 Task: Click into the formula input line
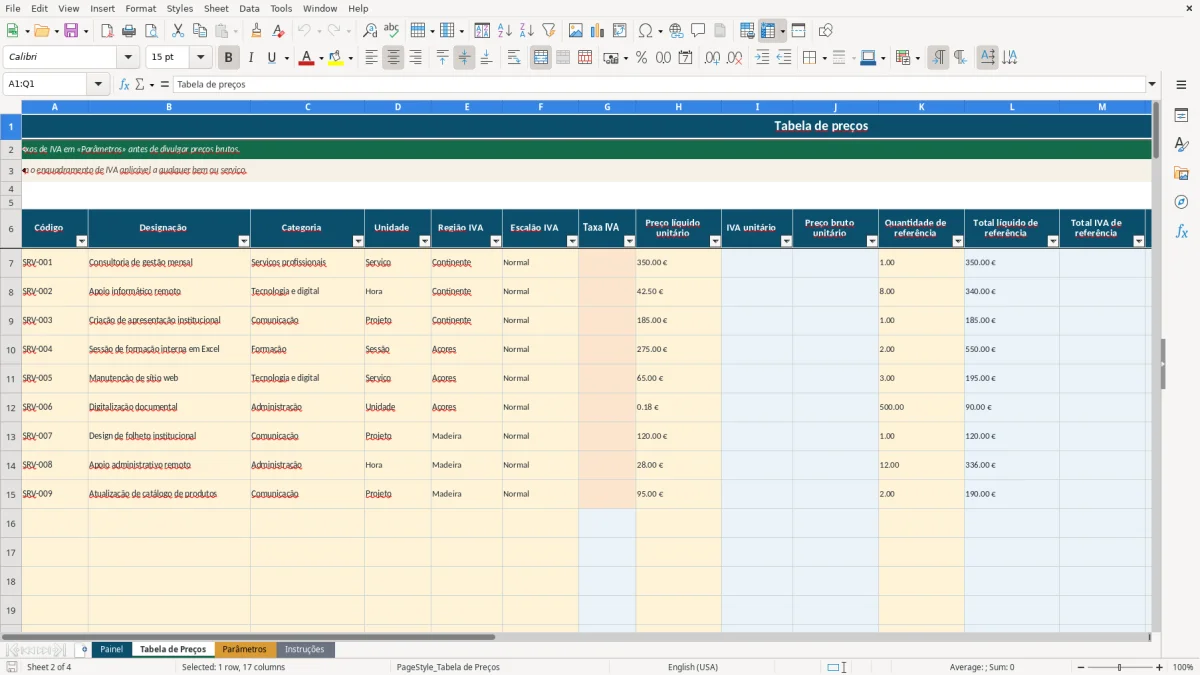(x=659, y=84)
